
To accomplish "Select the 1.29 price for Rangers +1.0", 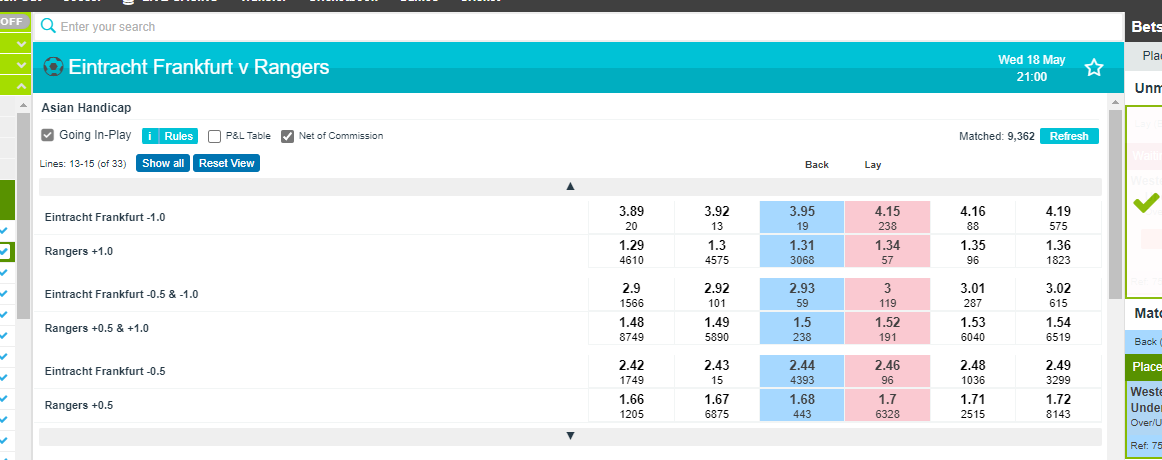I will (631, 251).
